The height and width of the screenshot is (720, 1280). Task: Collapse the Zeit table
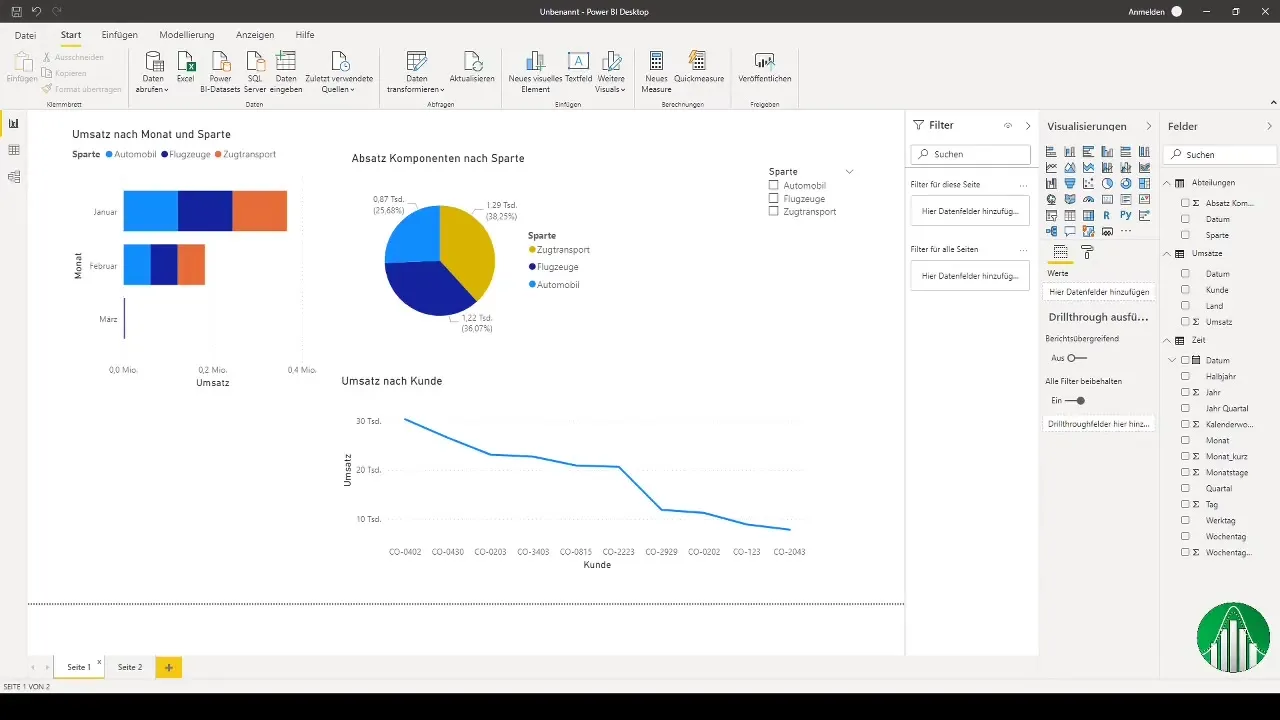1167,341
